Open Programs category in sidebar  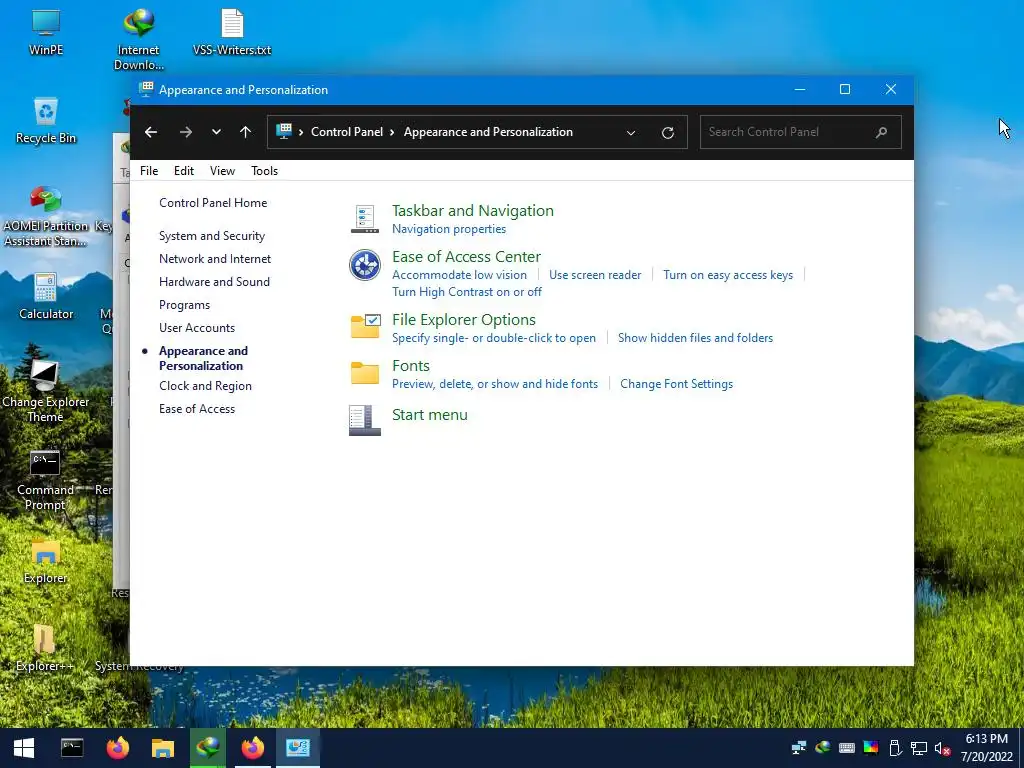coord(184,305)
